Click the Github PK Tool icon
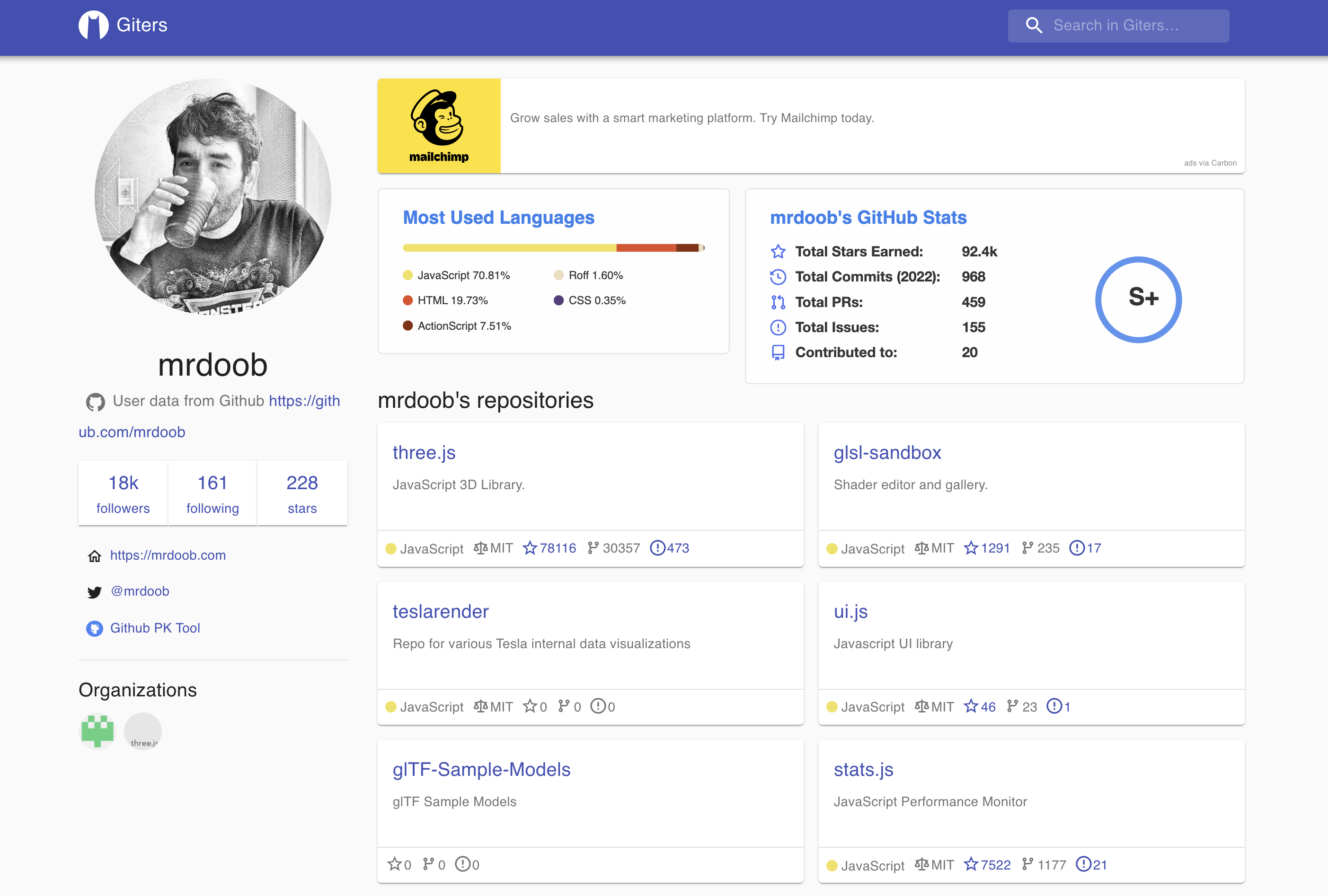1328x896 pixels. (x=95, y=628)
